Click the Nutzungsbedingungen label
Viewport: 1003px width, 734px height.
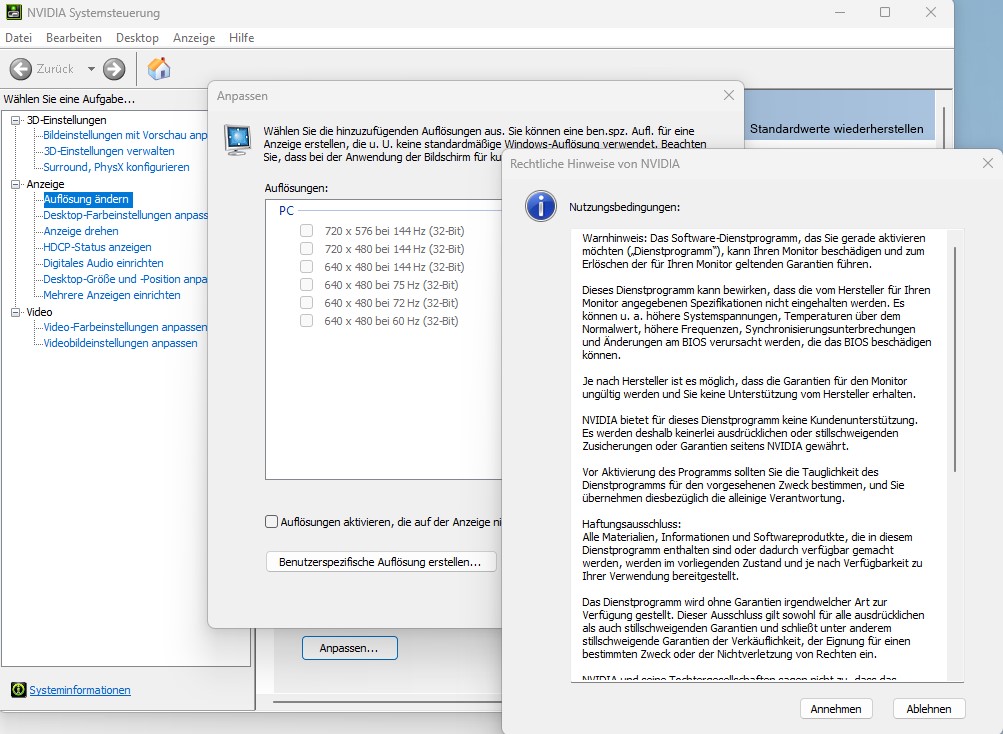(624, 207)
